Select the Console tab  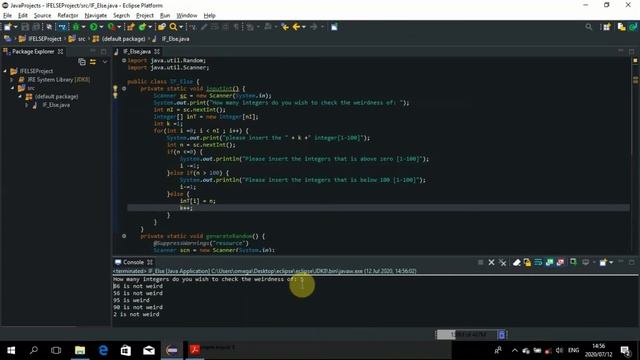pos(133,262)
